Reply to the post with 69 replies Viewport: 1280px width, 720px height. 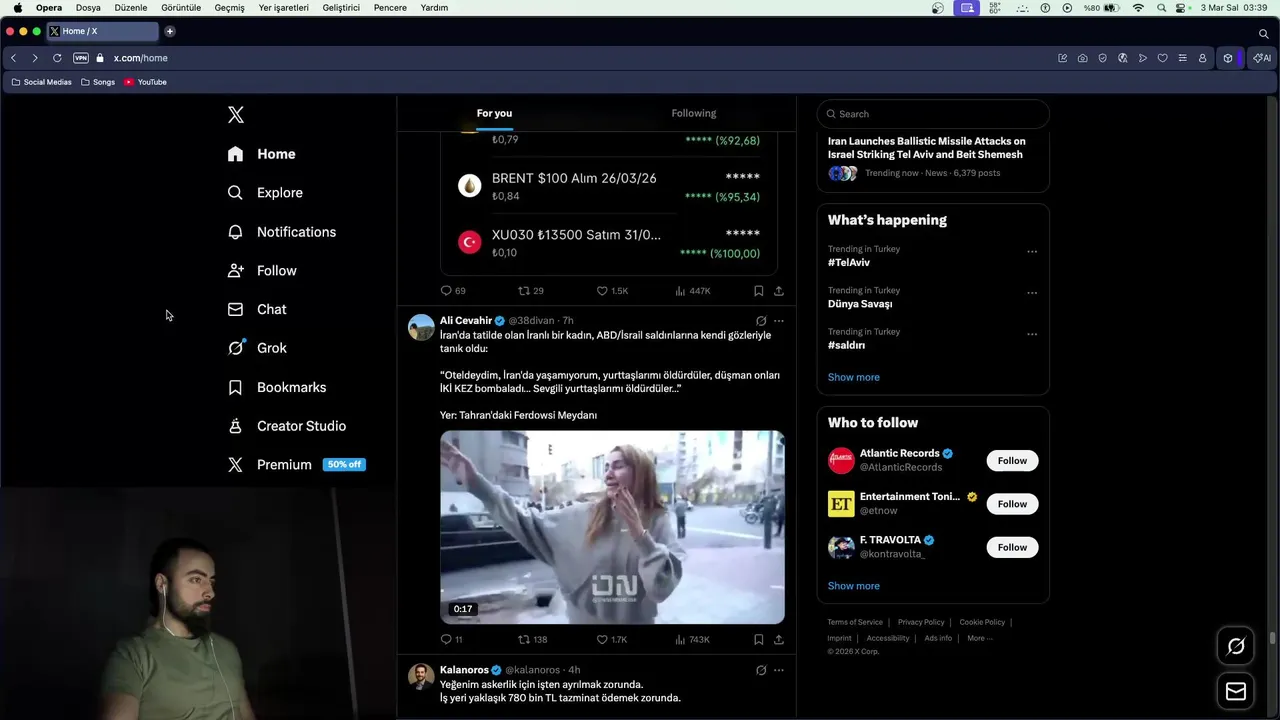[x=453, y=291]
